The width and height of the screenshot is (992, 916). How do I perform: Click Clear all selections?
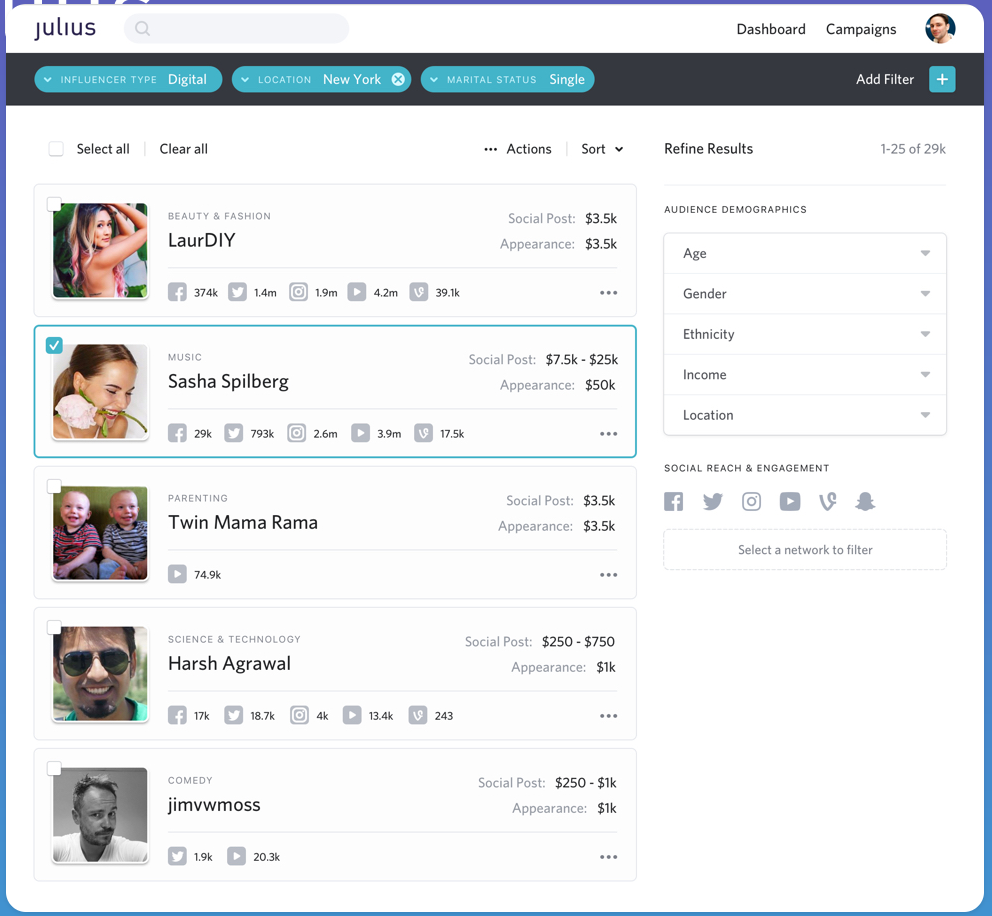(183, 149)
